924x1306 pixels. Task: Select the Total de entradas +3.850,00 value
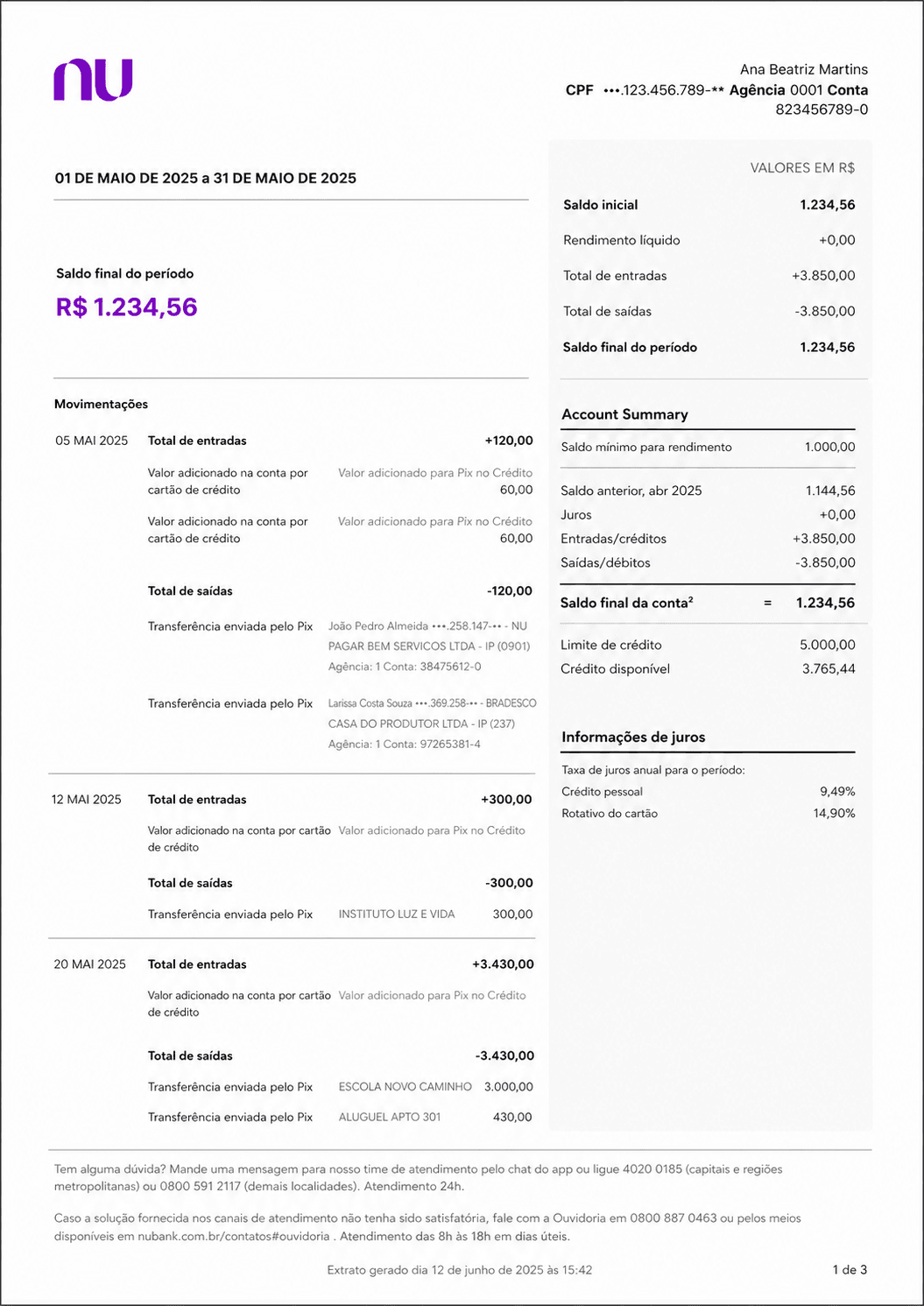[x=823, y=275]
